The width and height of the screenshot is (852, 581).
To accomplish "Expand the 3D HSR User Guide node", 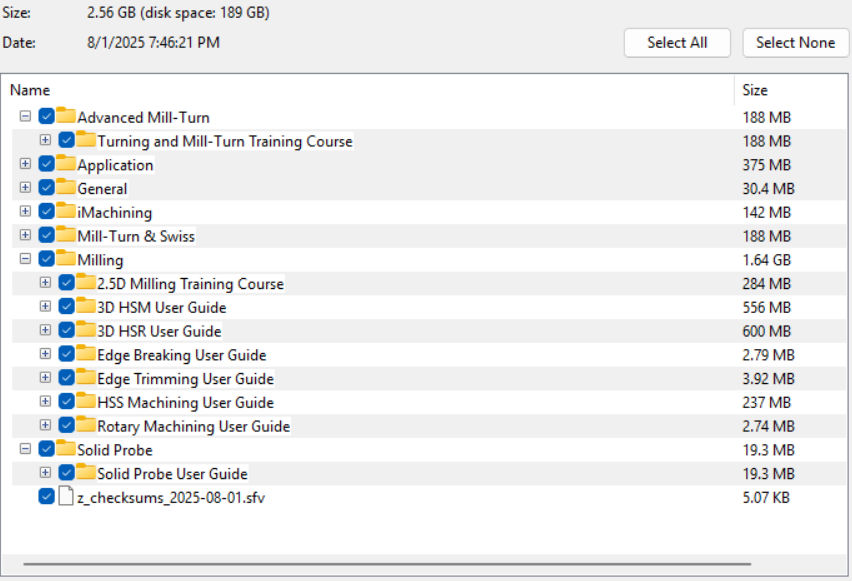I will [x=45, y=331].
